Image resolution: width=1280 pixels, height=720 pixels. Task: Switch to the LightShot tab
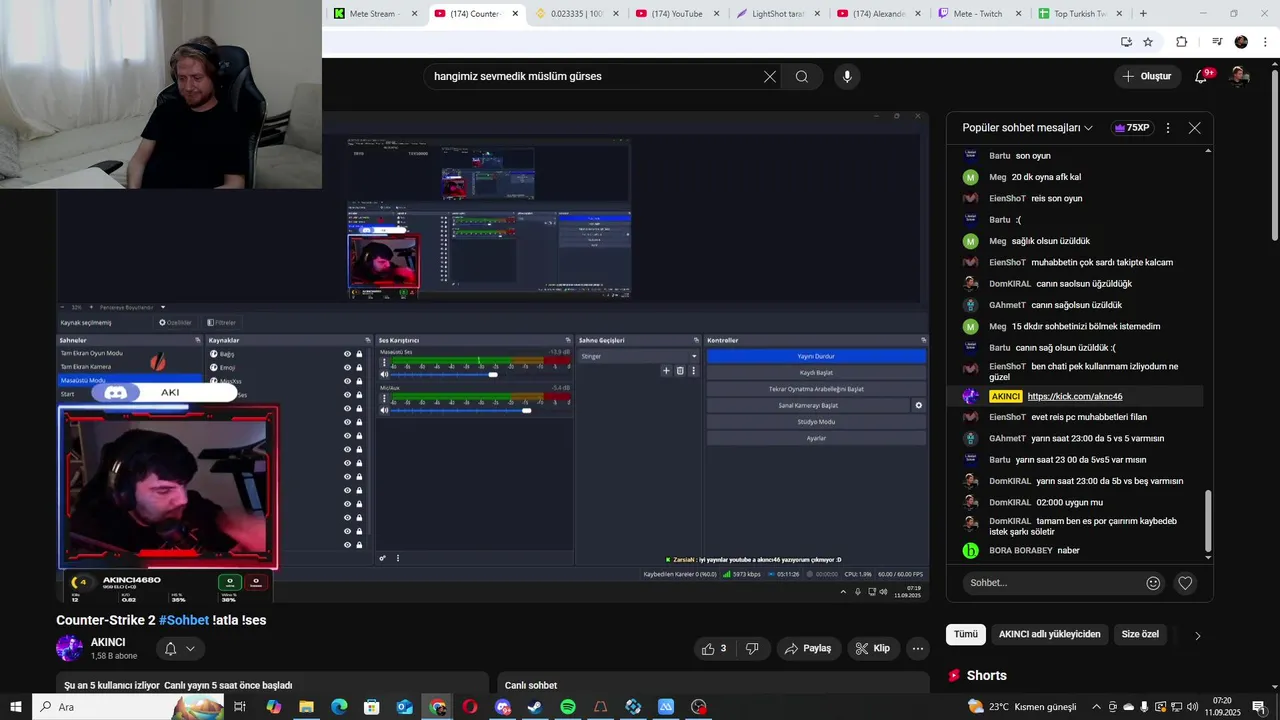[777, 14]
